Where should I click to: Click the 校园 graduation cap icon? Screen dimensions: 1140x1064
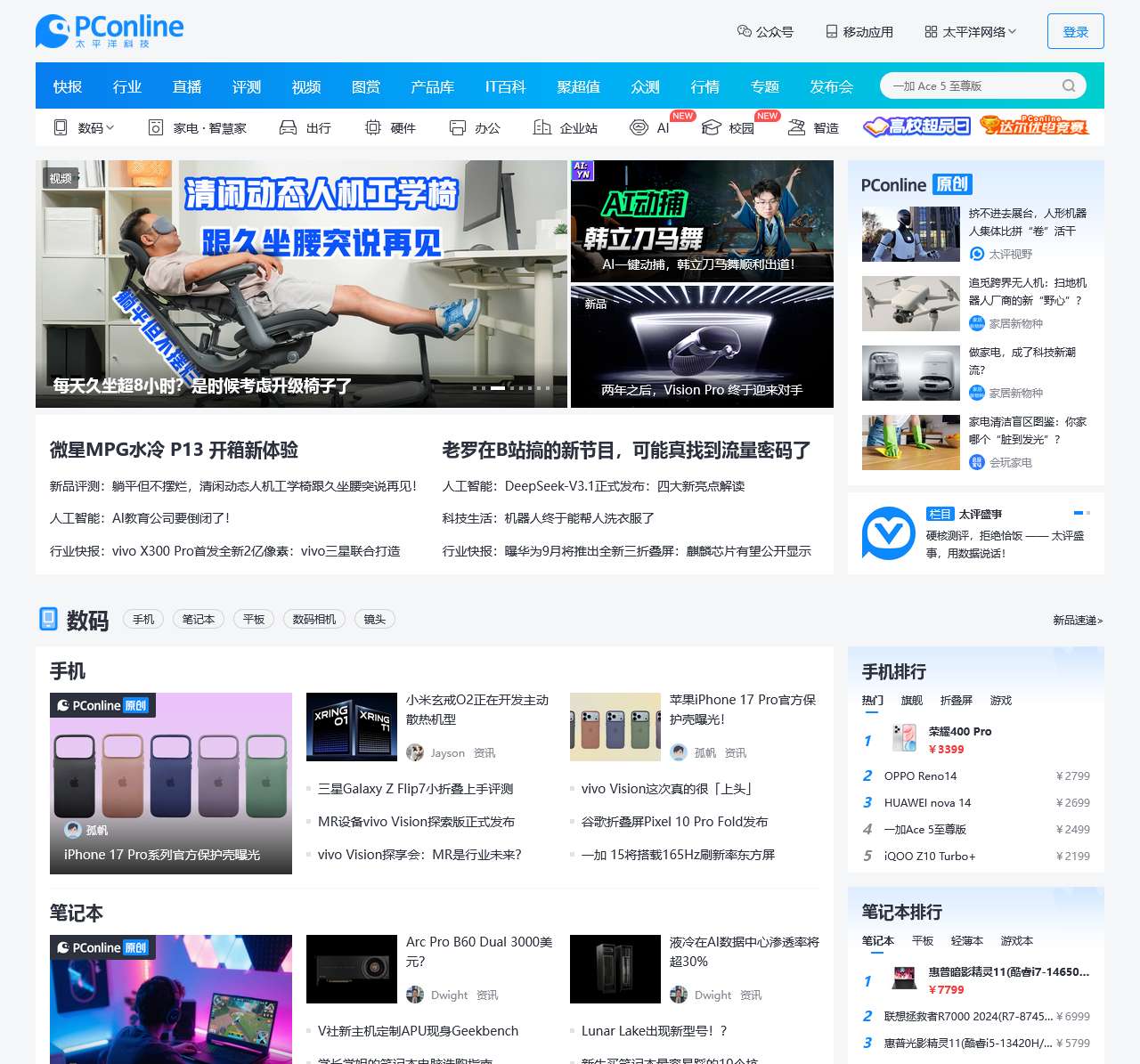pyautogui.click(x=711, y=127)
